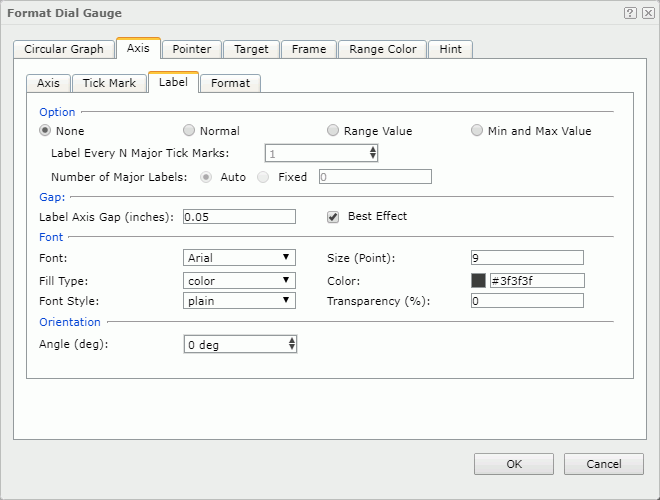Select the Label sub-tab
660x500 pixels.
point(173,82)
